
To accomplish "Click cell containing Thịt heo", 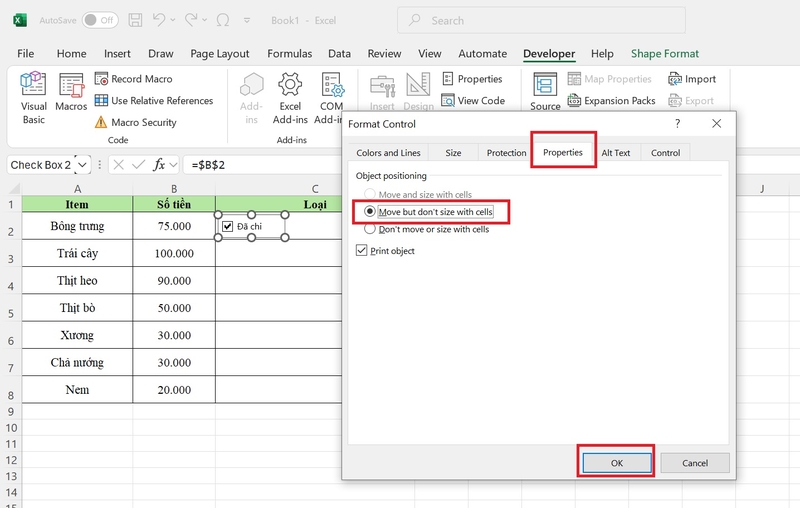I will pyautogui.click(x=77, y=280).
